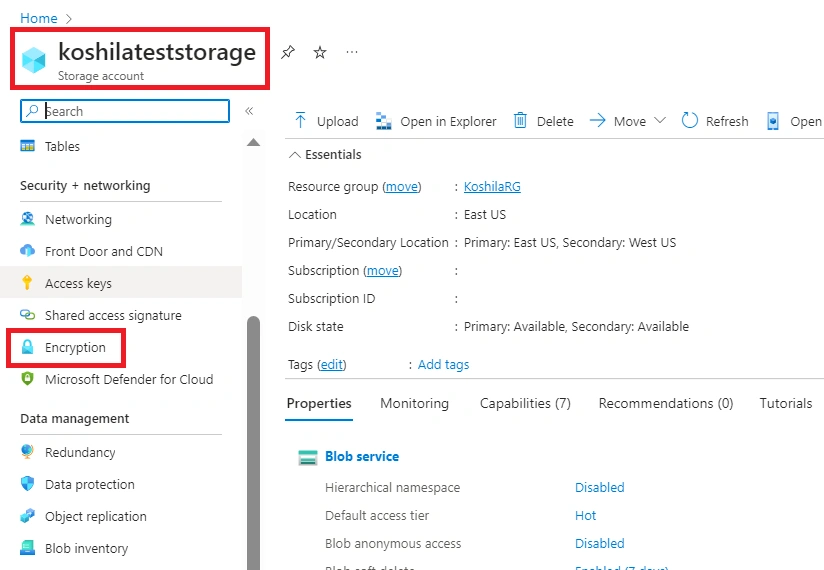Click the Add tags link
824x570 pixels.
pyautogui.click(x=443, y=364)
